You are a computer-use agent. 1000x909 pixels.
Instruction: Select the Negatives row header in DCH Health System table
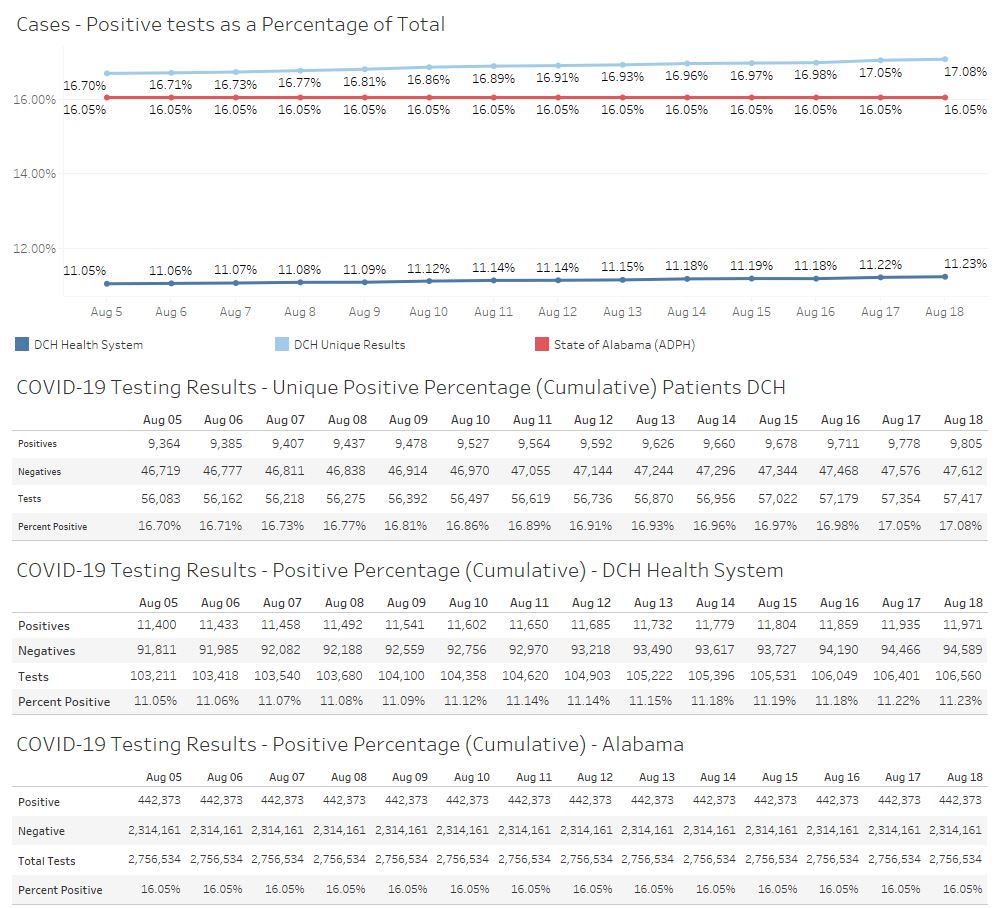[46, 651]
